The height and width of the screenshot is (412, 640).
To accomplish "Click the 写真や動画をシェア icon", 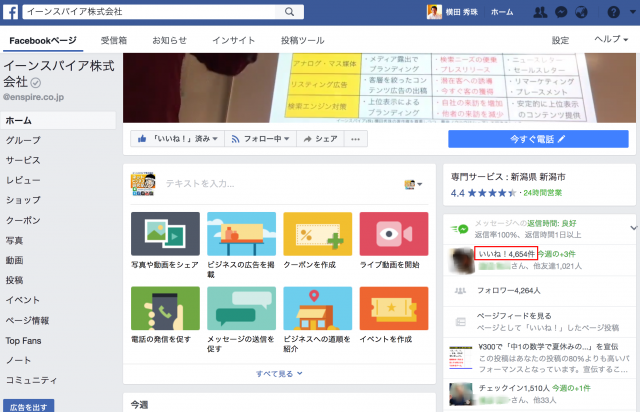I will point(165,234).
